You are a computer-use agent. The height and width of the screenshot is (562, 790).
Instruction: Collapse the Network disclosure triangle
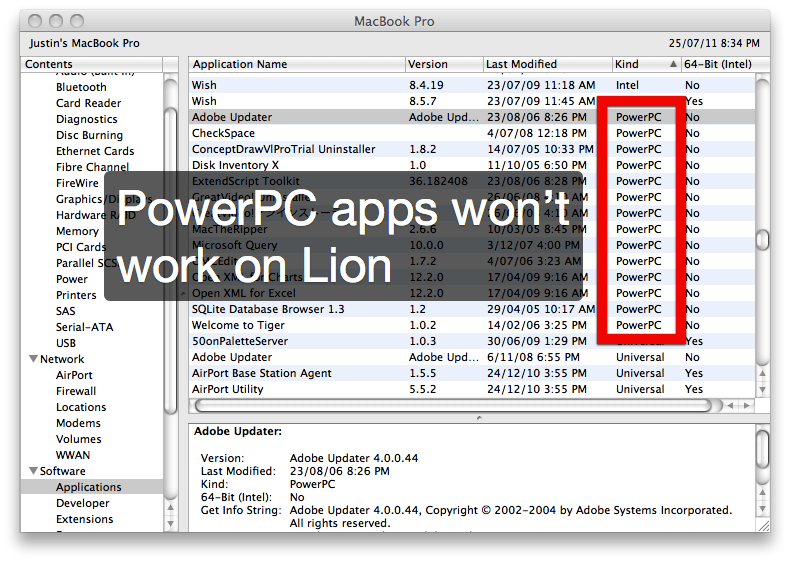[33, 359]
